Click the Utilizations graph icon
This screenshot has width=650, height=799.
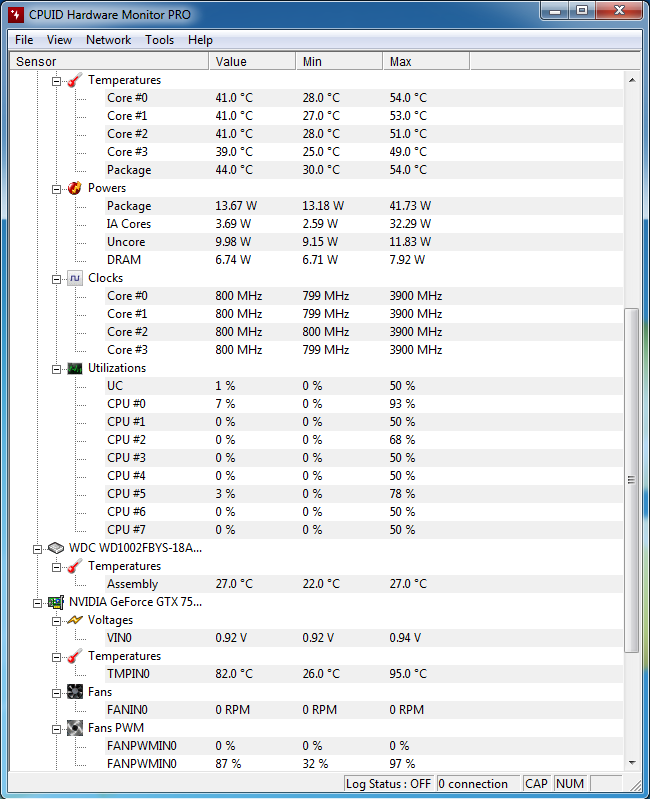point(75,368)
